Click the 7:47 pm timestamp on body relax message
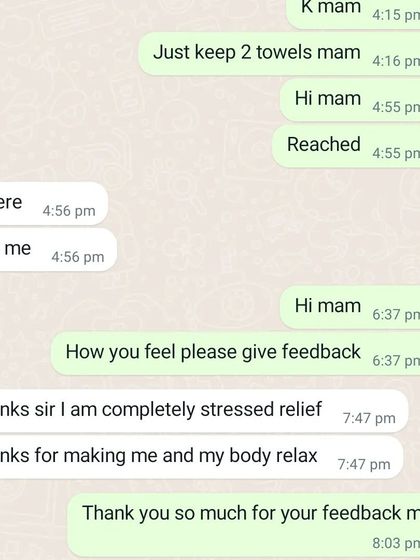Viewport: 420px width, 560px height. 364,465
